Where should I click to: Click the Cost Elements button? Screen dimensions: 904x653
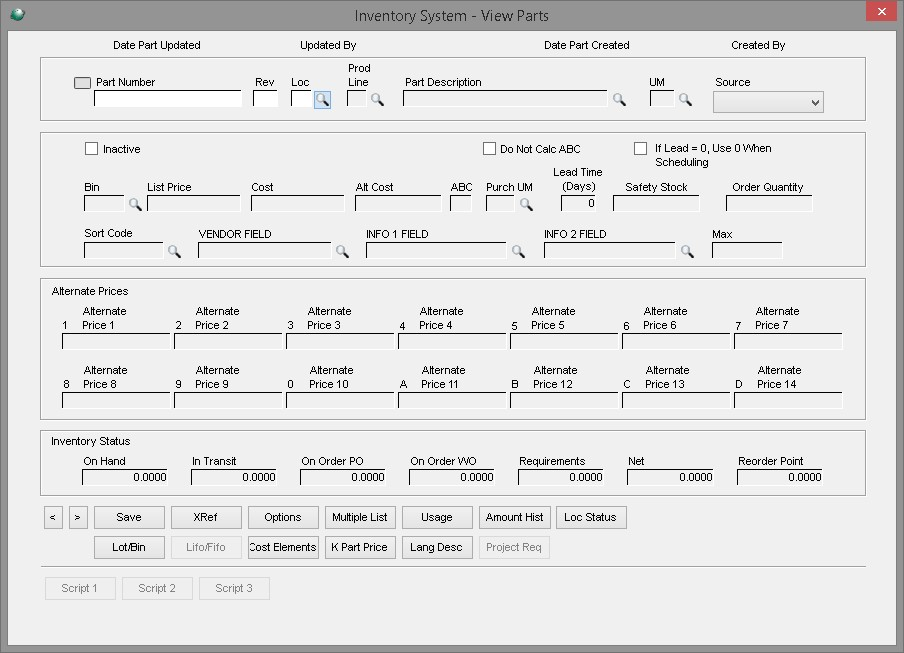click(x=283, y=548)
